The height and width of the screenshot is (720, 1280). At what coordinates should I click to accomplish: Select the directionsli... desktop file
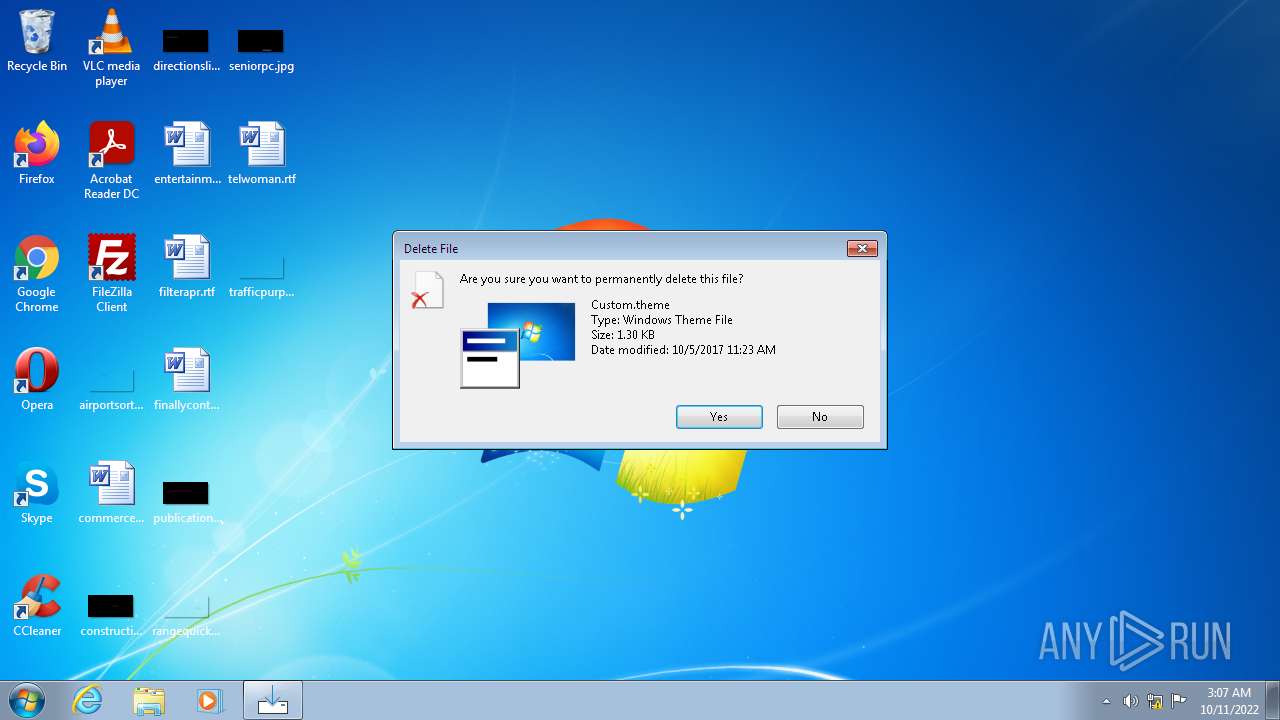186,51
